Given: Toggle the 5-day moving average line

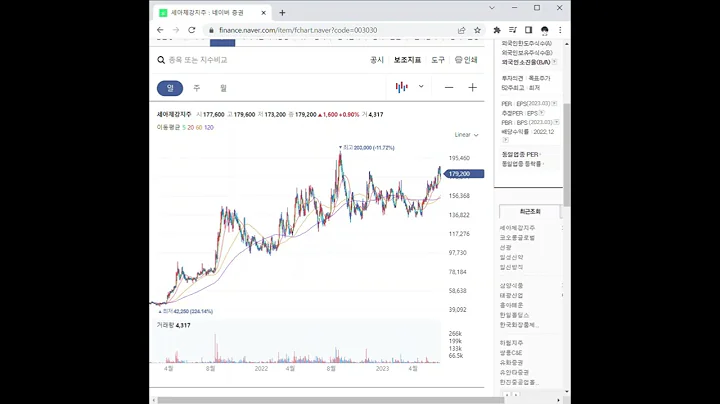Looking at the screenshot, I should point(184,128).
